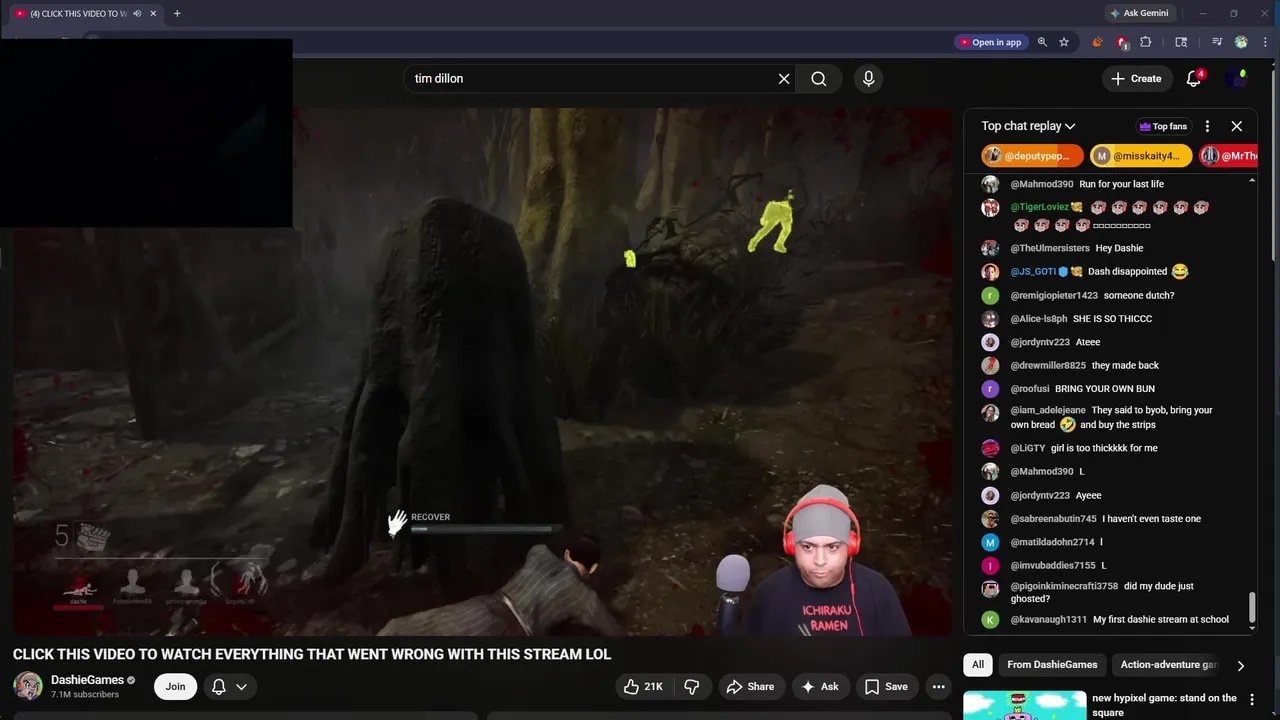
Task: Click the orange extension icon
Action: coord(1097,42)
